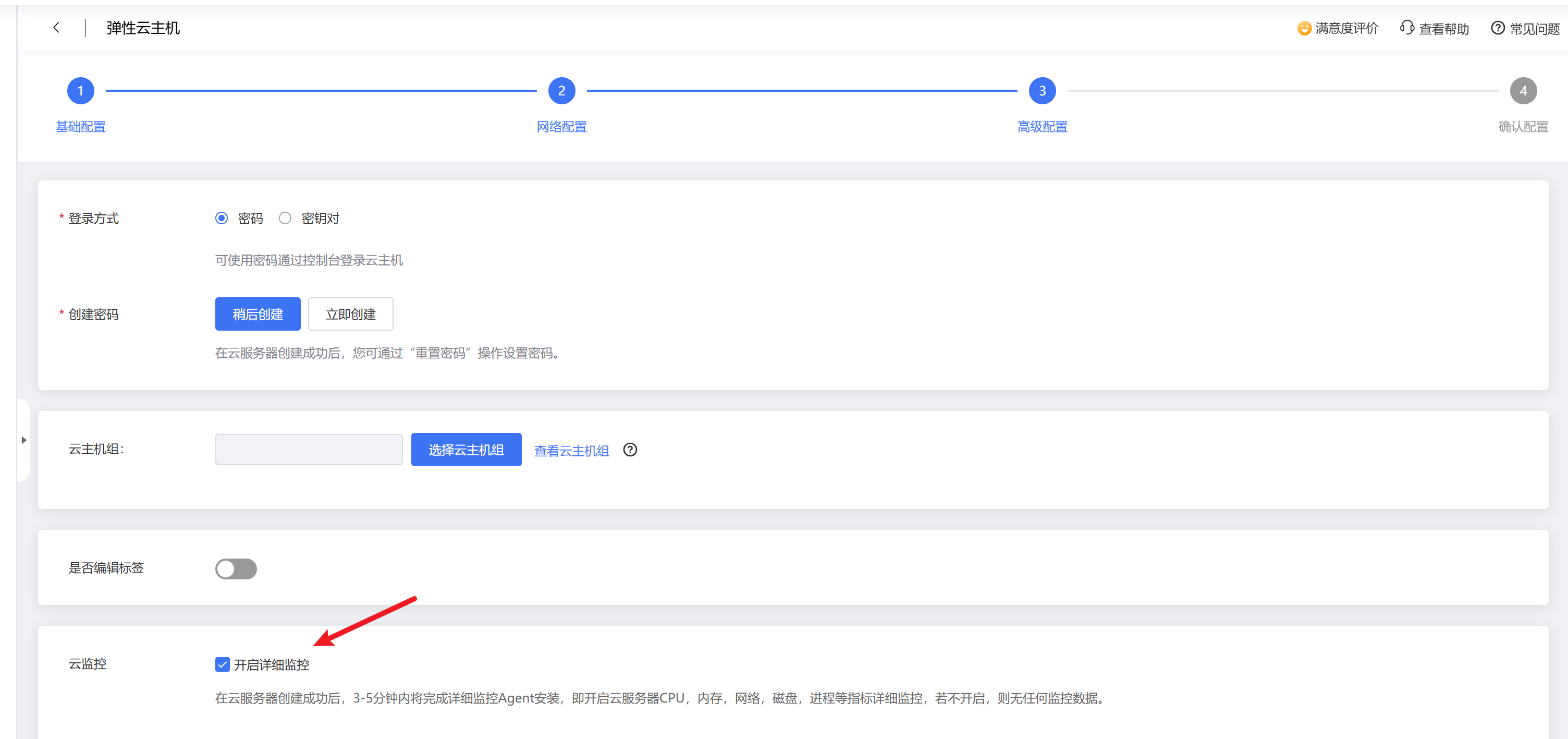Expand the collapsed left sidebar arrow

tap(24, 440)
